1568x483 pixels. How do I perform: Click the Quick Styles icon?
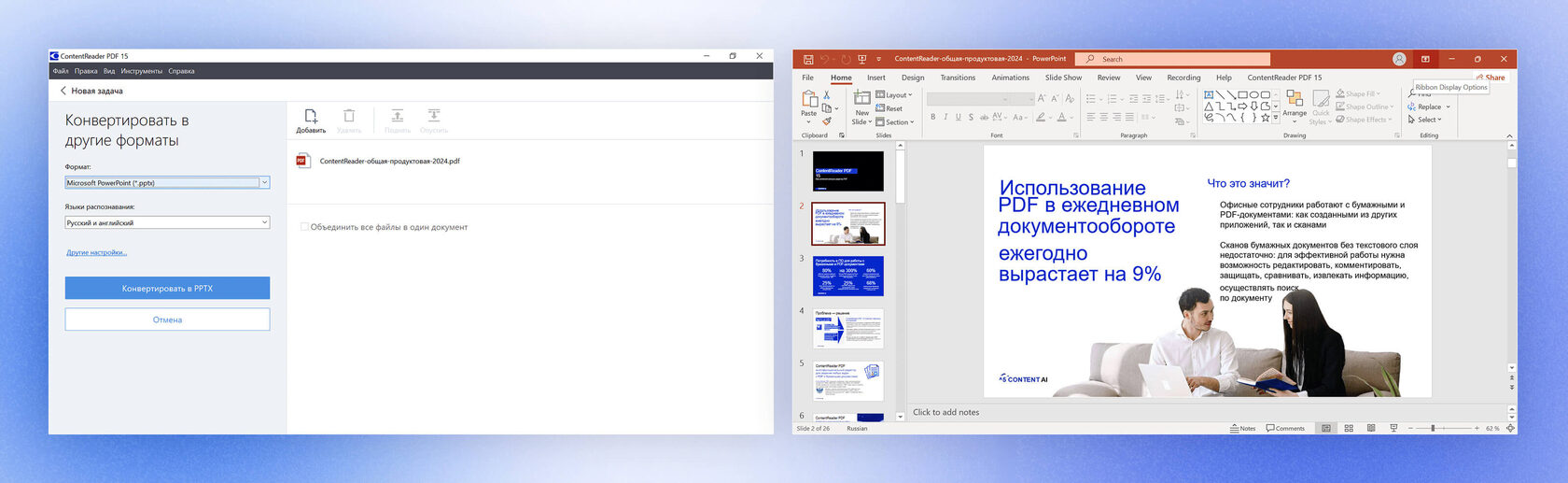[x=1321, y=99]
